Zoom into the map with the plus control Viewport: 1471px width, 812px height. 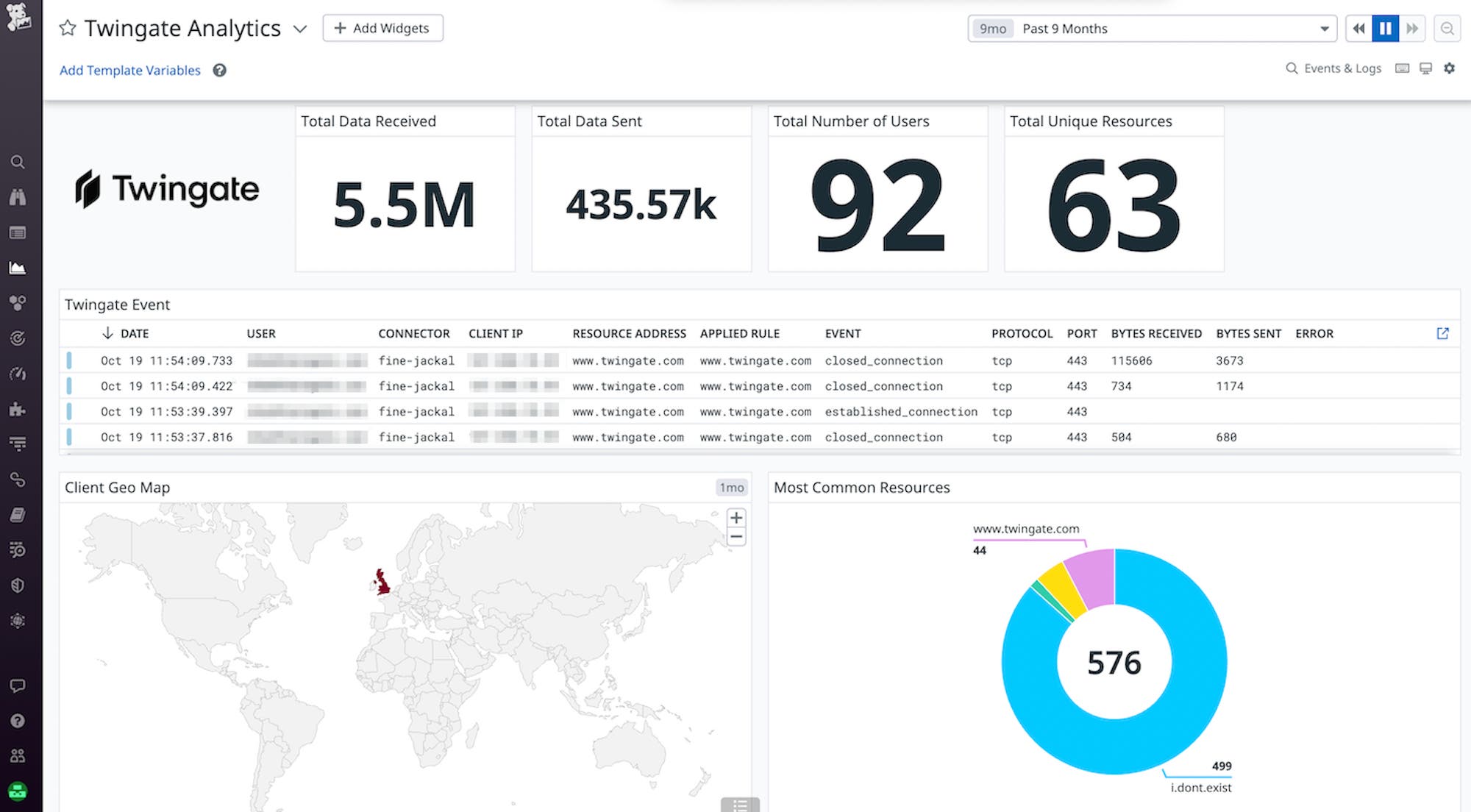[735, 519]
